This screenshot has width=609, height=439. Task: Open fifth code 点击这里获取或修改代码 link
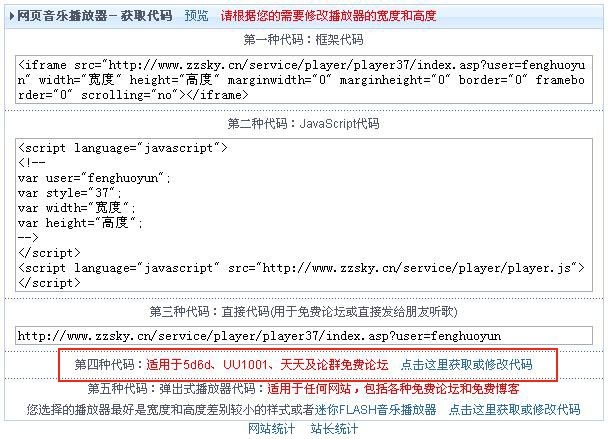click(515, 409)
